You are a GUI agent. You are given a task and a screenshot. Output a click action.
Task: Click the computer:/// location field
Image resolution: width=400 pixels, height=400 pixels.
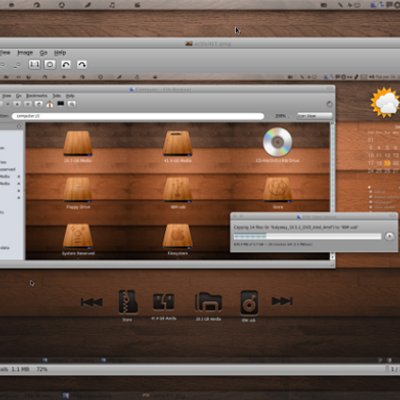tap(138, 116)
